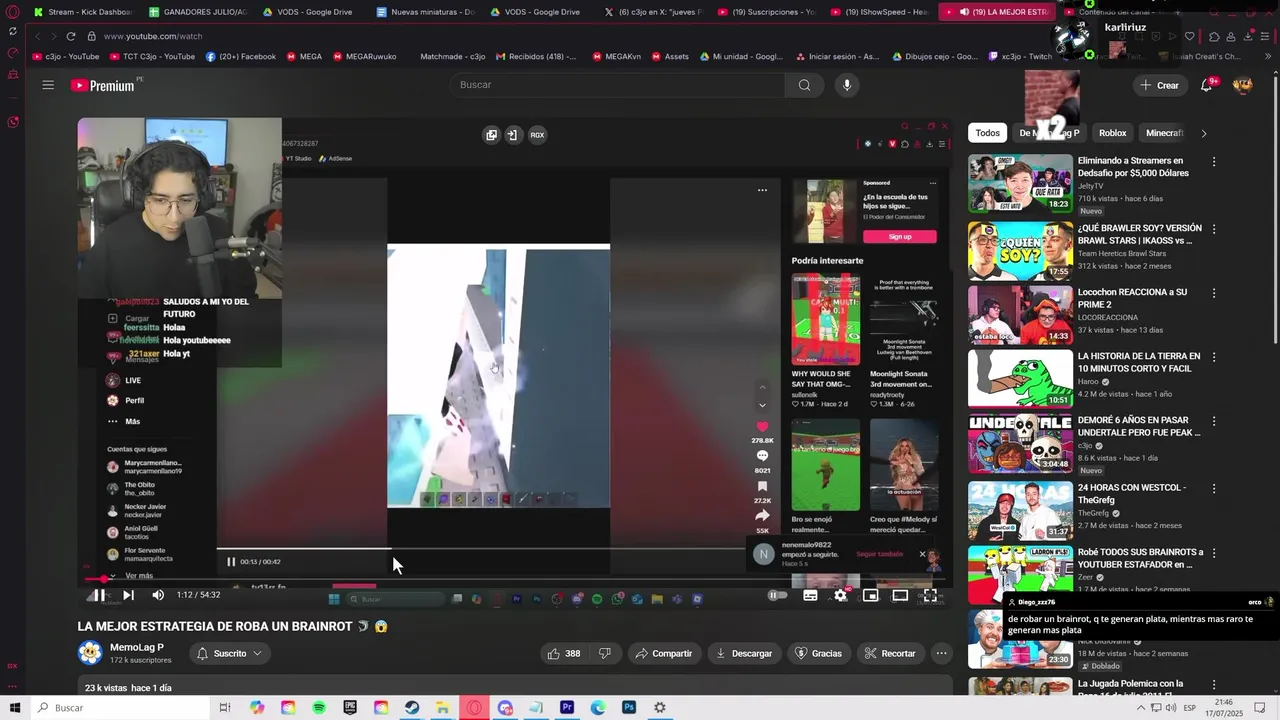Select the Roblox filter chip

(x=1112, y=133)
